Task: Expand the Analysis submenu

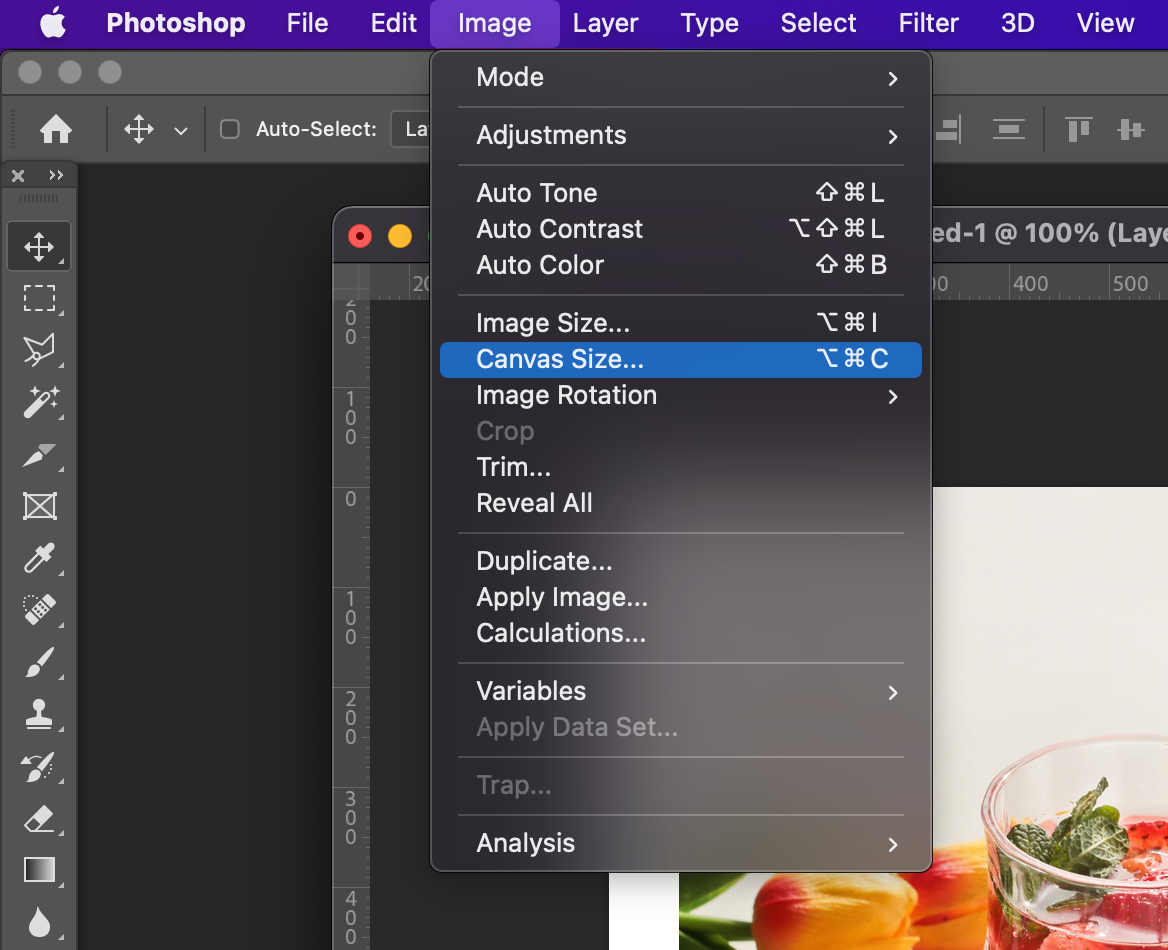Action: coord(681,843)
